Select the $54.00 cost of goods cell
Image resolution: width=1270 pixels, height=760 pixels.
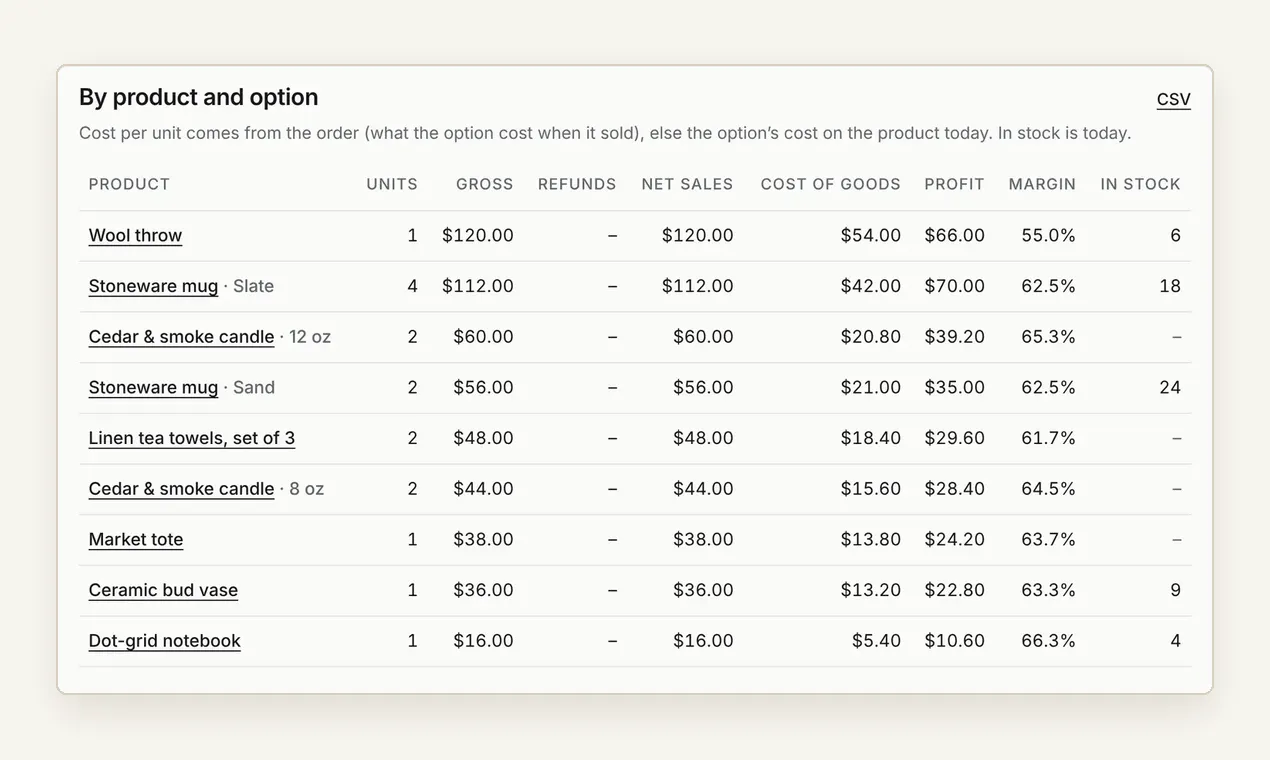click(x=871, y=236)
